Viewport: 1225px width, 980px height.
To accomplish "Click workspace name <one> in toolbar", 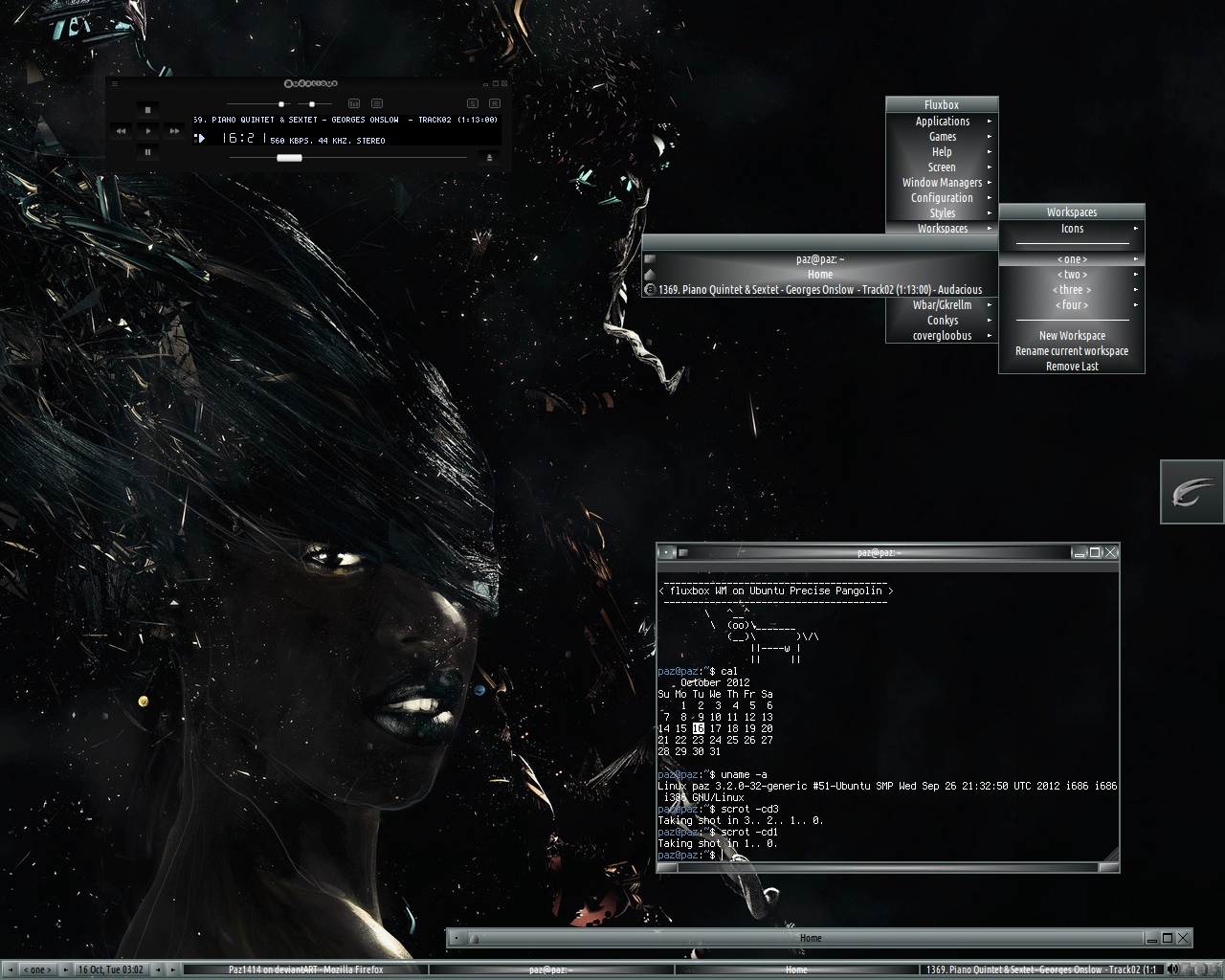I will coord(38,969).
